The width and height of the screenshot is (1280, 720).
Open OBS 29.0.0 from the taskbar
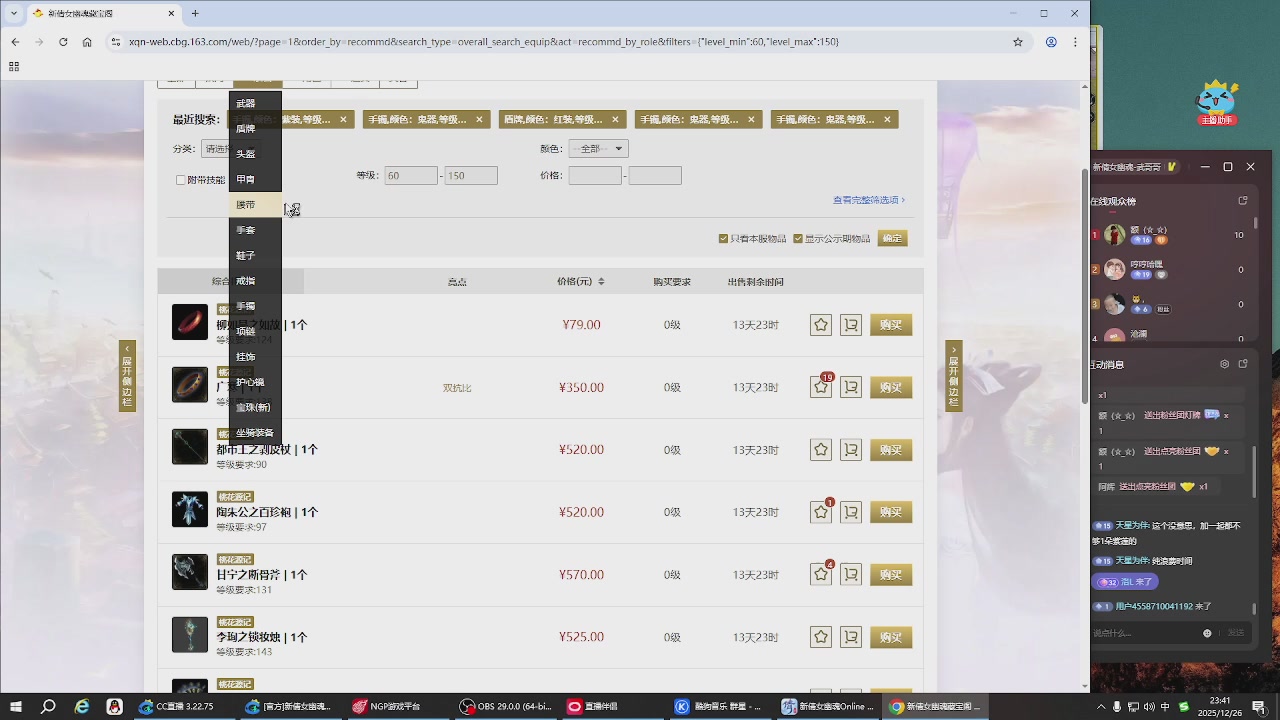coord(505,707)
